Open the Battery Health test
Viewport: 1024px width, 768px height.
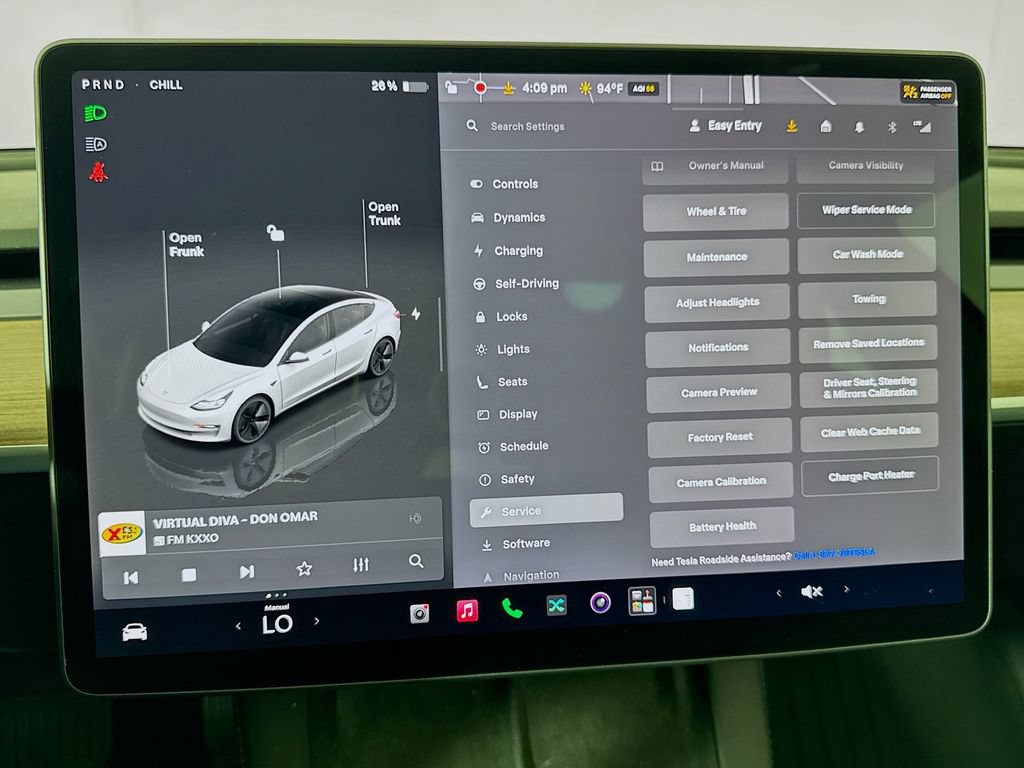pos(722,527)
